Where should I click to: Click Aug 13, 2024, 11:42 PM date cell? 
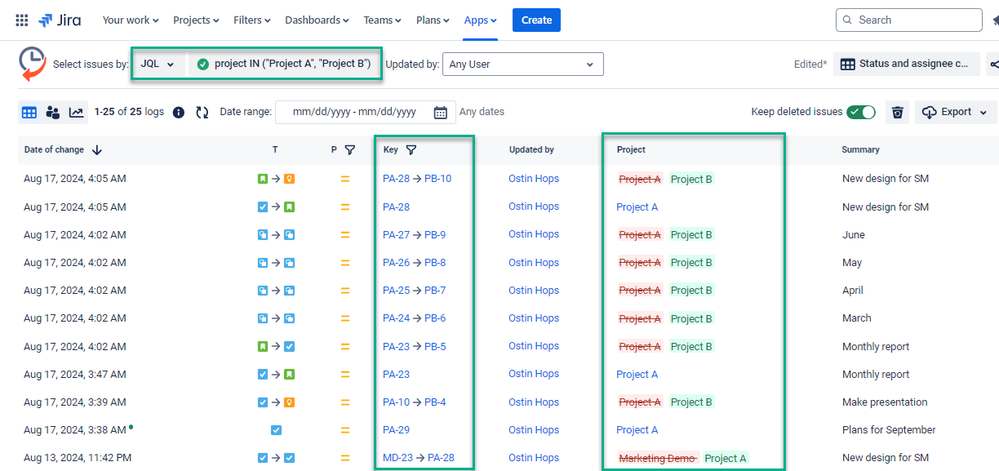tap(78, 458)
